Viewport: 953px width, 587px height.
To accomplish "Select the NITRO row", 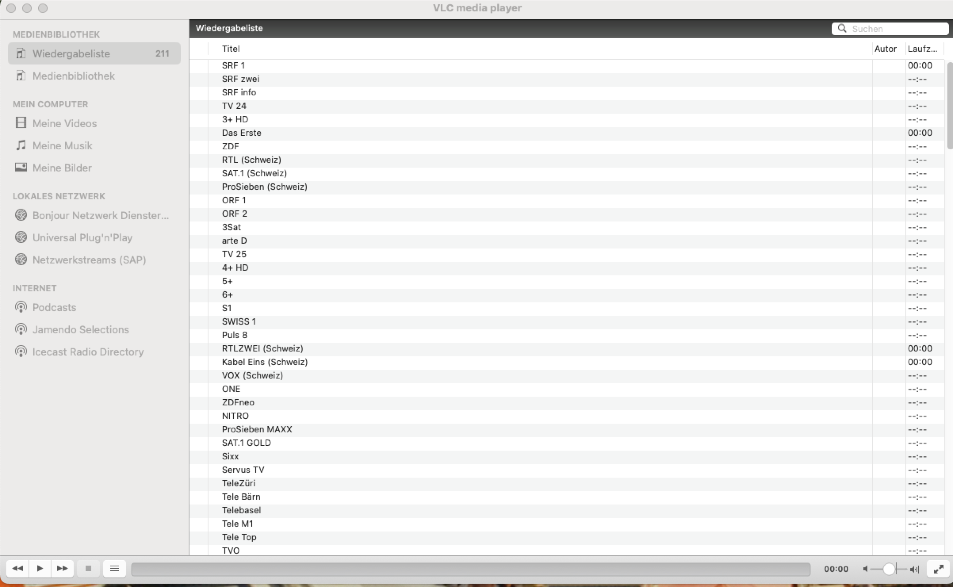I will 567,416.
